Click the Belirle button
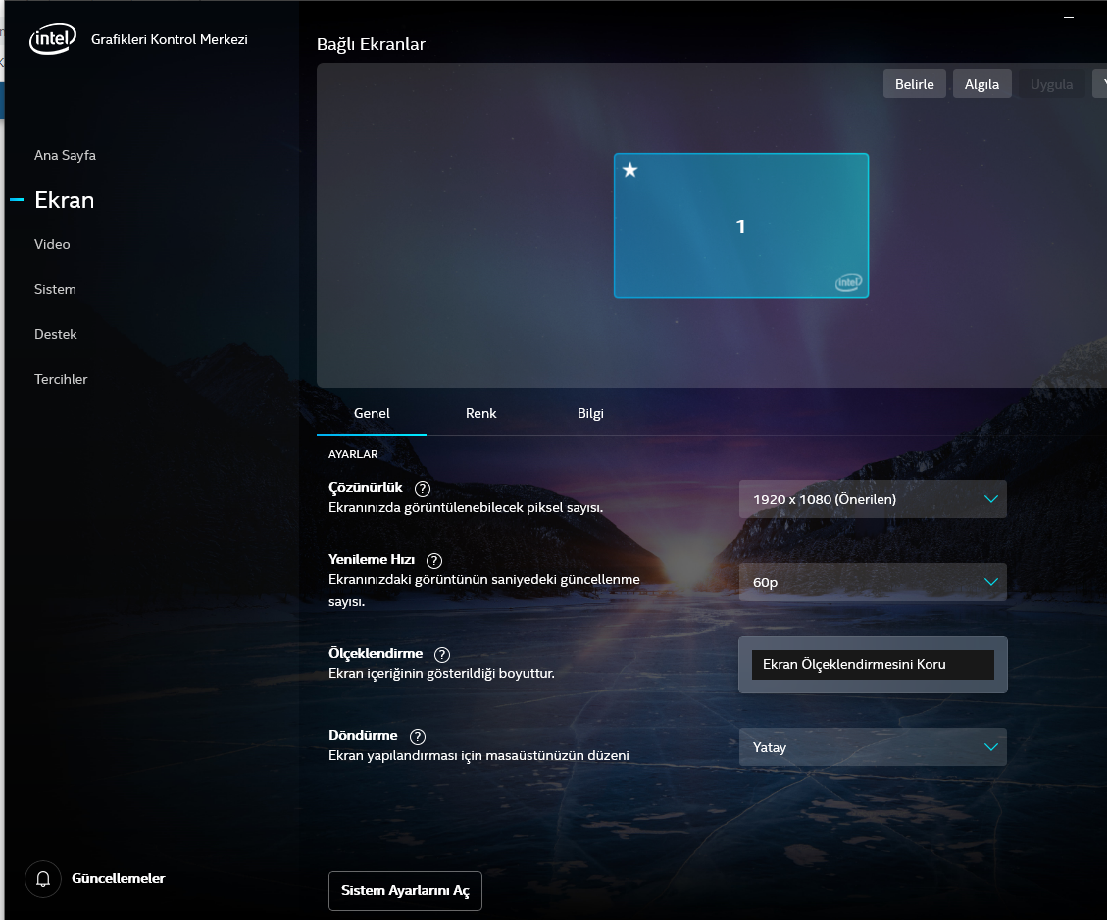Screen dimensions: 1107x920 914,84
